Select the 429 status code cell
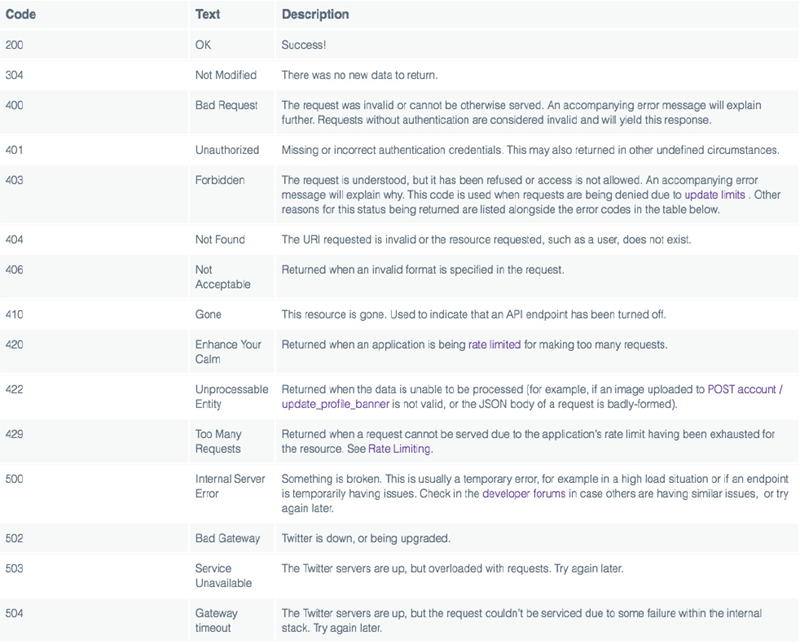Image resolution: width=800 pixels, height=644 pixels. 15,435
